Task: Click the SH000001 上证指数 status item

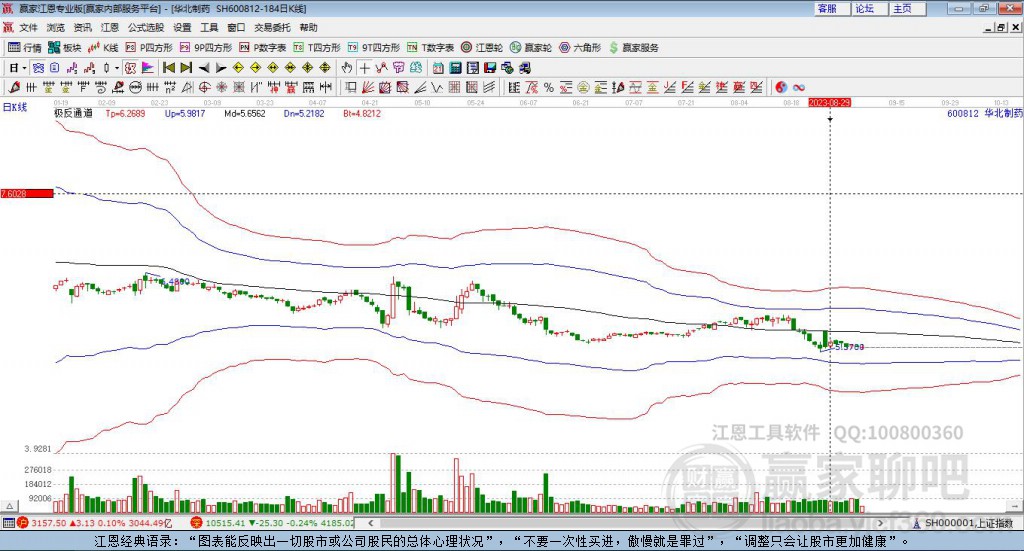Action: click(963, 523)
